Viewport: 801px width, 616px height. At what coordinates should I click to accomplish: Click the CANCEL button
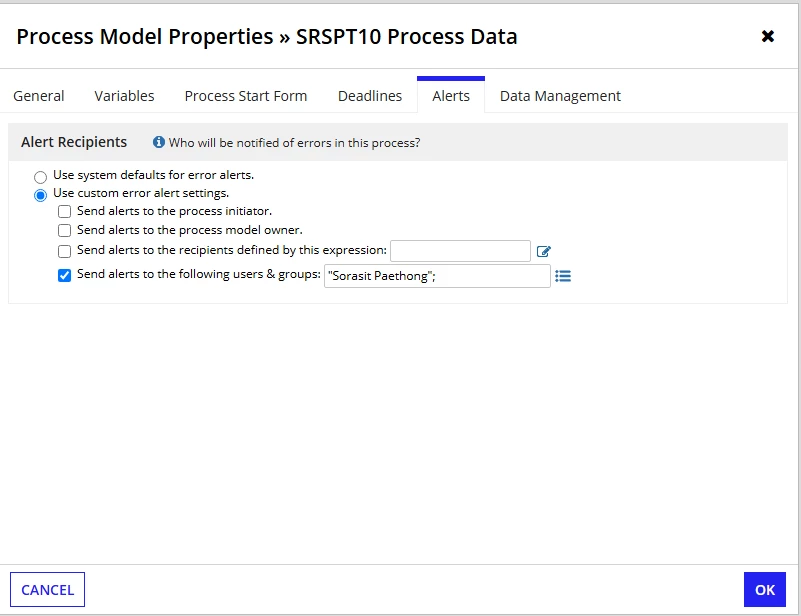(x=48, y=589)
